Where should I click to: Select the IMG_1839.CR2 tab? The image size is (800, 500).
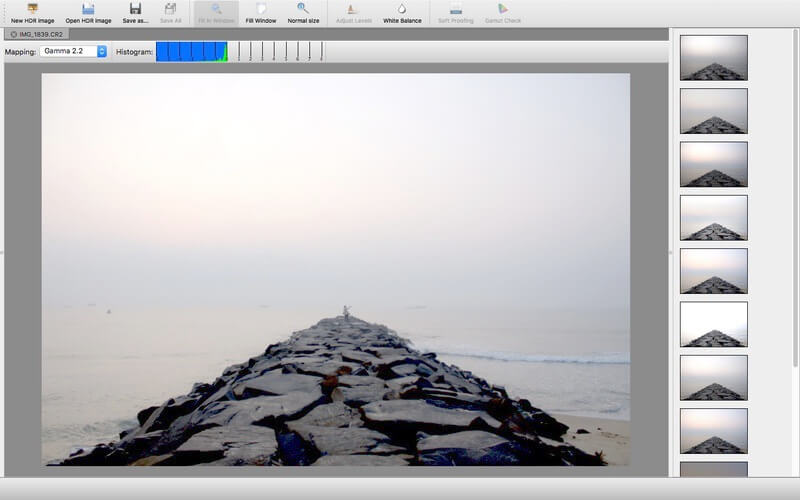(x=42, y=34)
